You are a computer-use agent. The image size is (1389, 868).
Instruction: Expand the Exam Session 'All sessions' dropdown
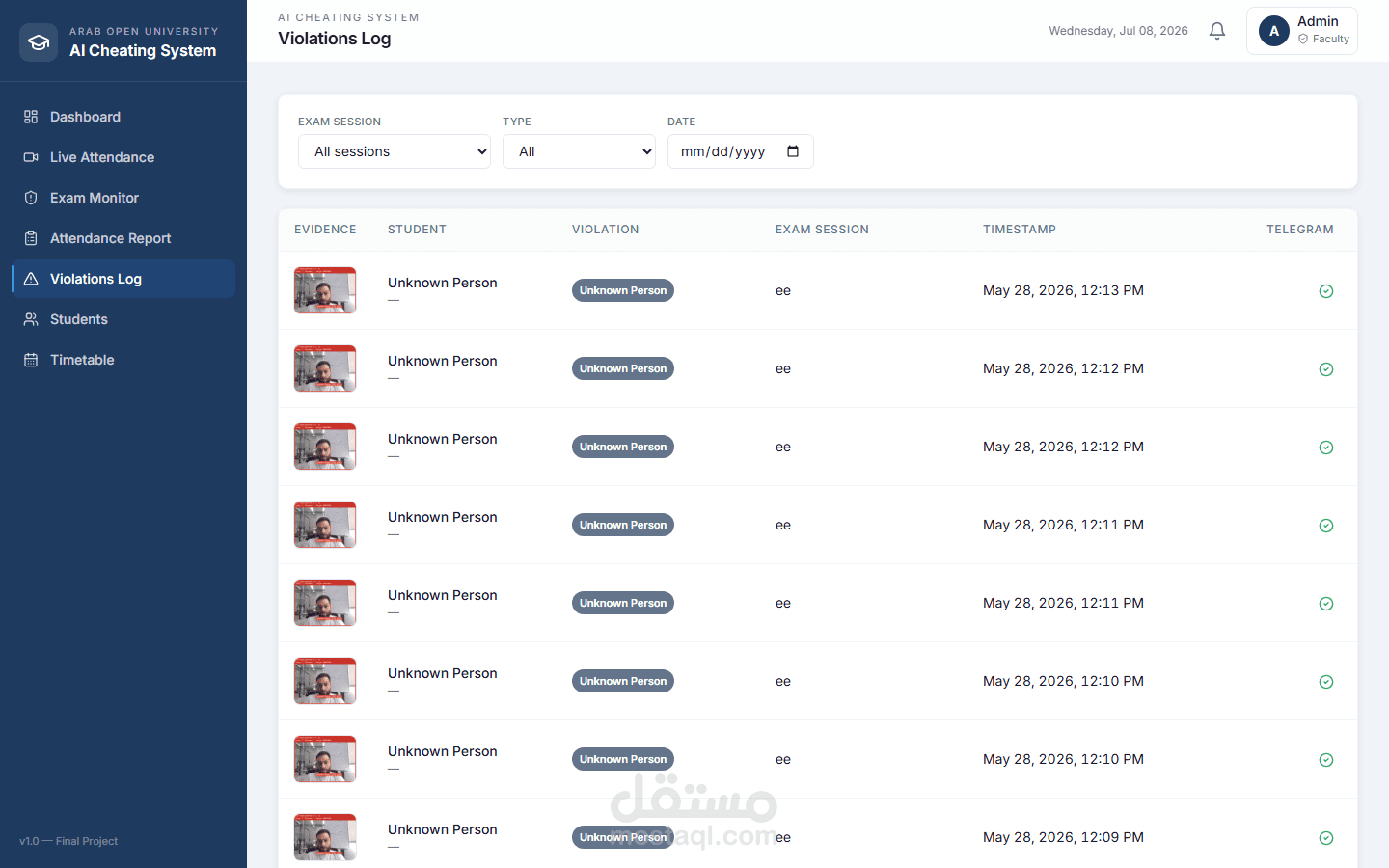pos(395,151)
